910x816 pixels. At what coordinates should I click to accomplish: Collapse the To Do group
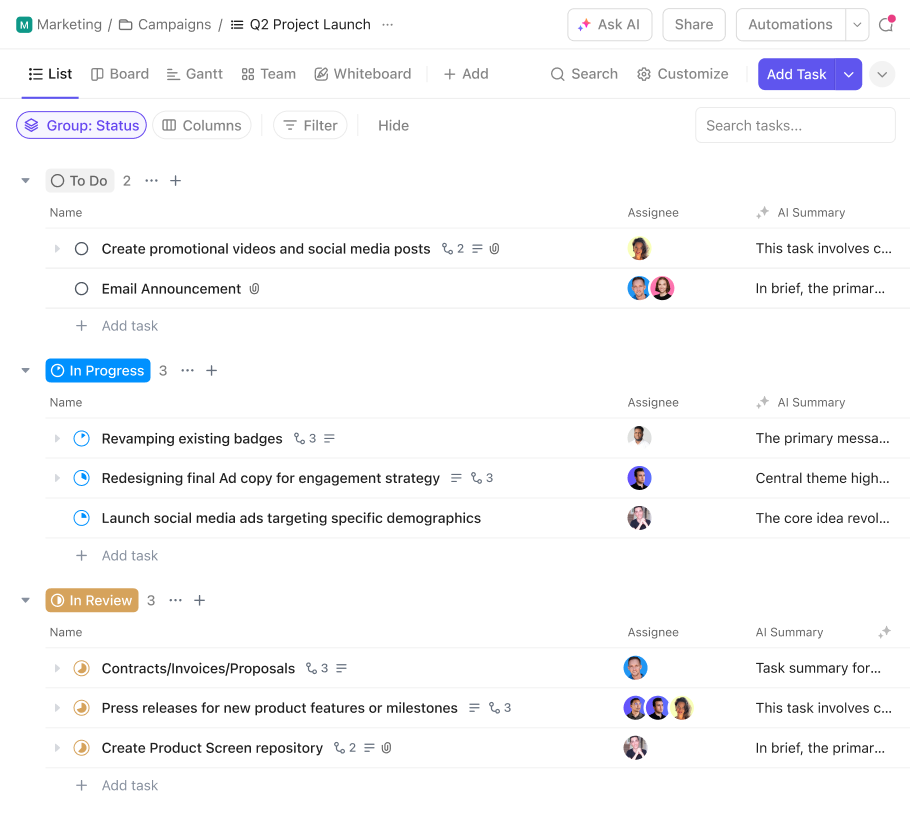pos(26,181)
